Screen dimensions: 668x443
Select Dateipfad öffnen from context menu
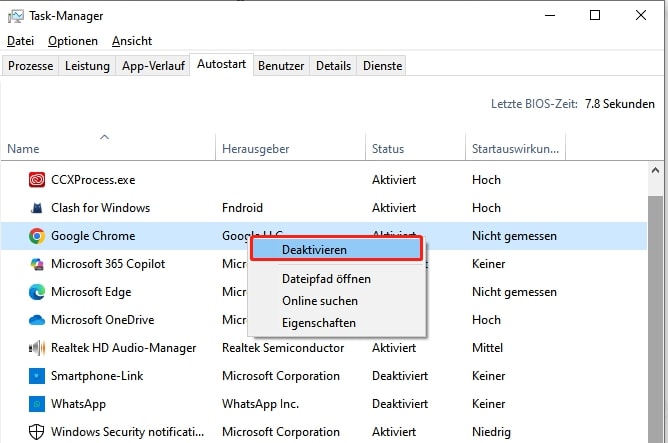326,279
